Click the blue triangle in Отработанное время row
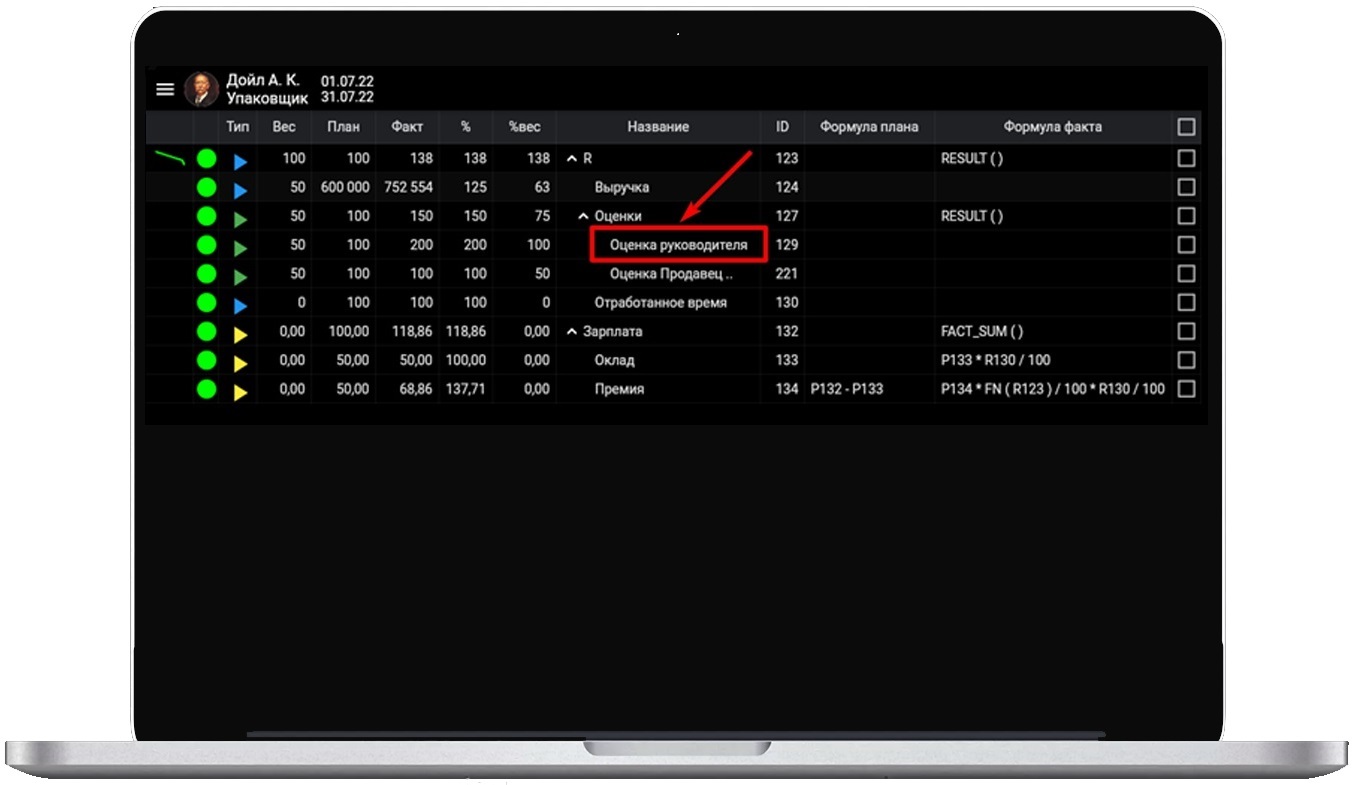The width and height of the screenshot is (1352, 785). (x=239, y=305)
